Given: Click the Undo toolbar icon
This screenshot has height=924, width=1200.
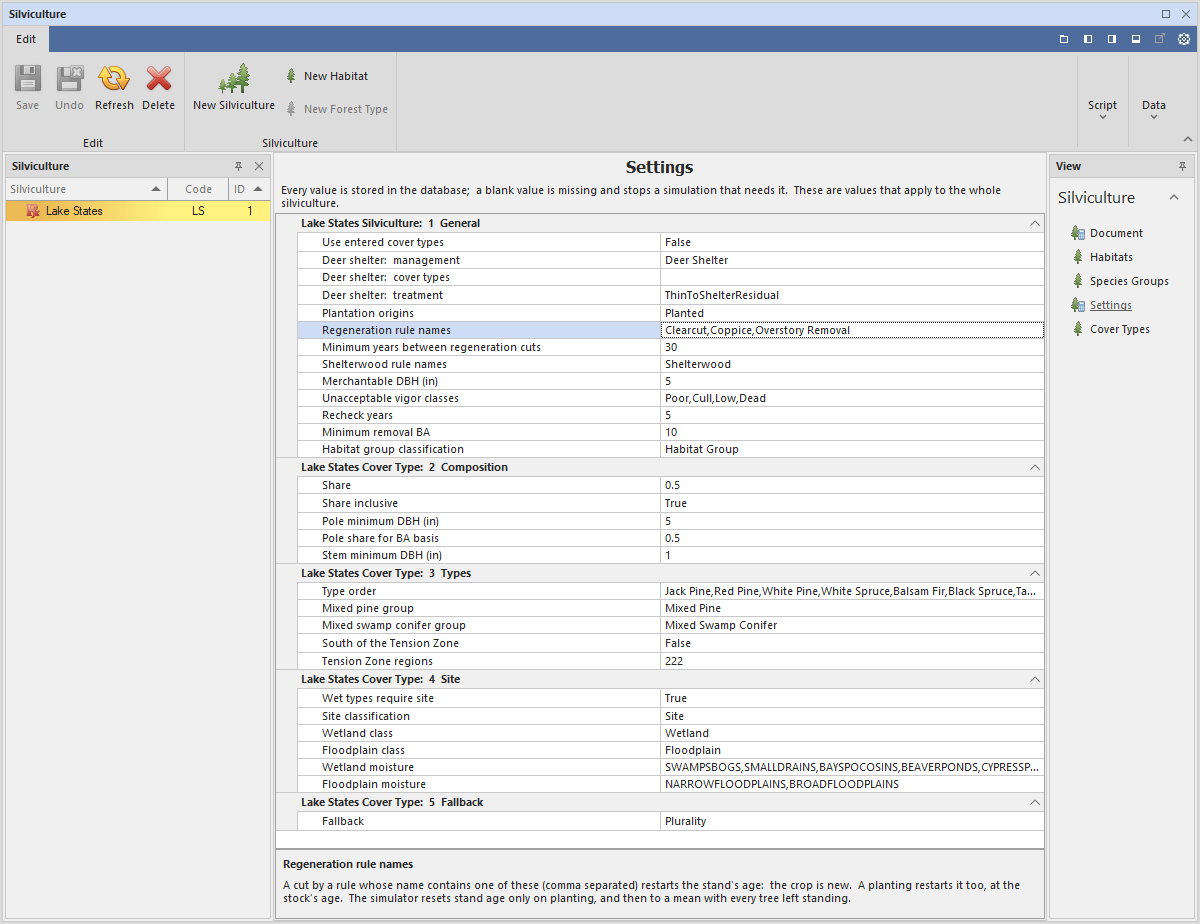Looking at the screenshot, I should [69, 79].
